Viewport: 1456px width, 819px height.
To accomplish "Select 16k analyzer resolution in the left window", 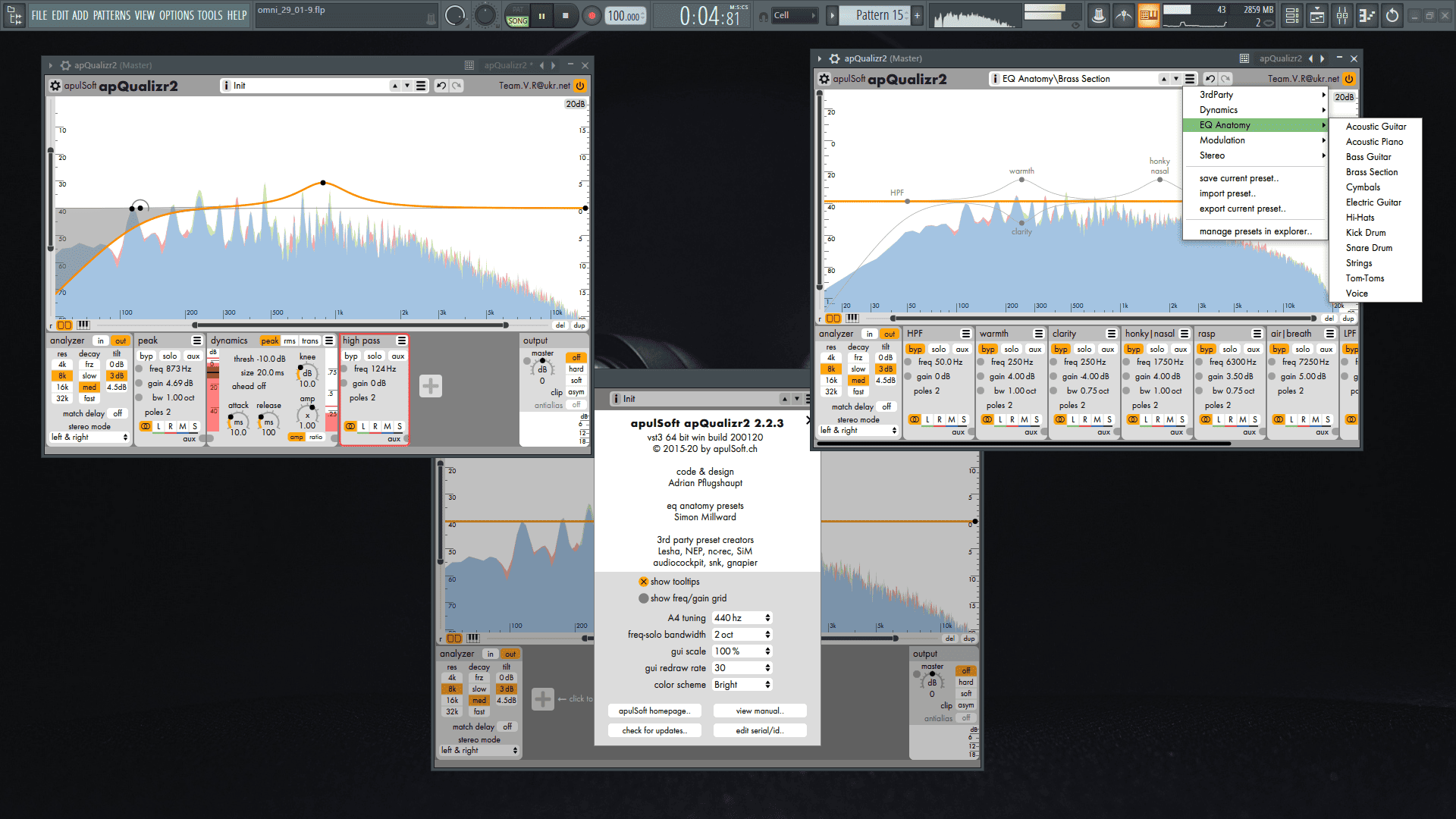I will pyautogui.click(x=62, y=387).
